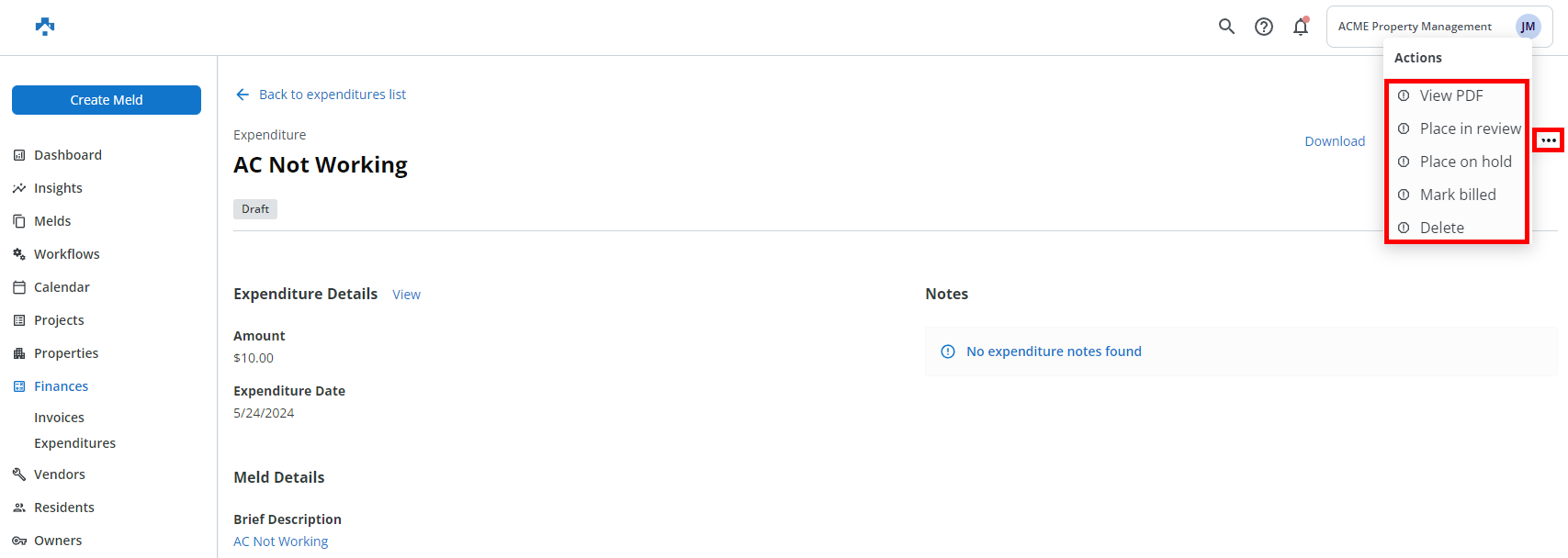1568x558 pixels.
Task: Open the View link beside Expenditure Details
Action: point(406,295)
